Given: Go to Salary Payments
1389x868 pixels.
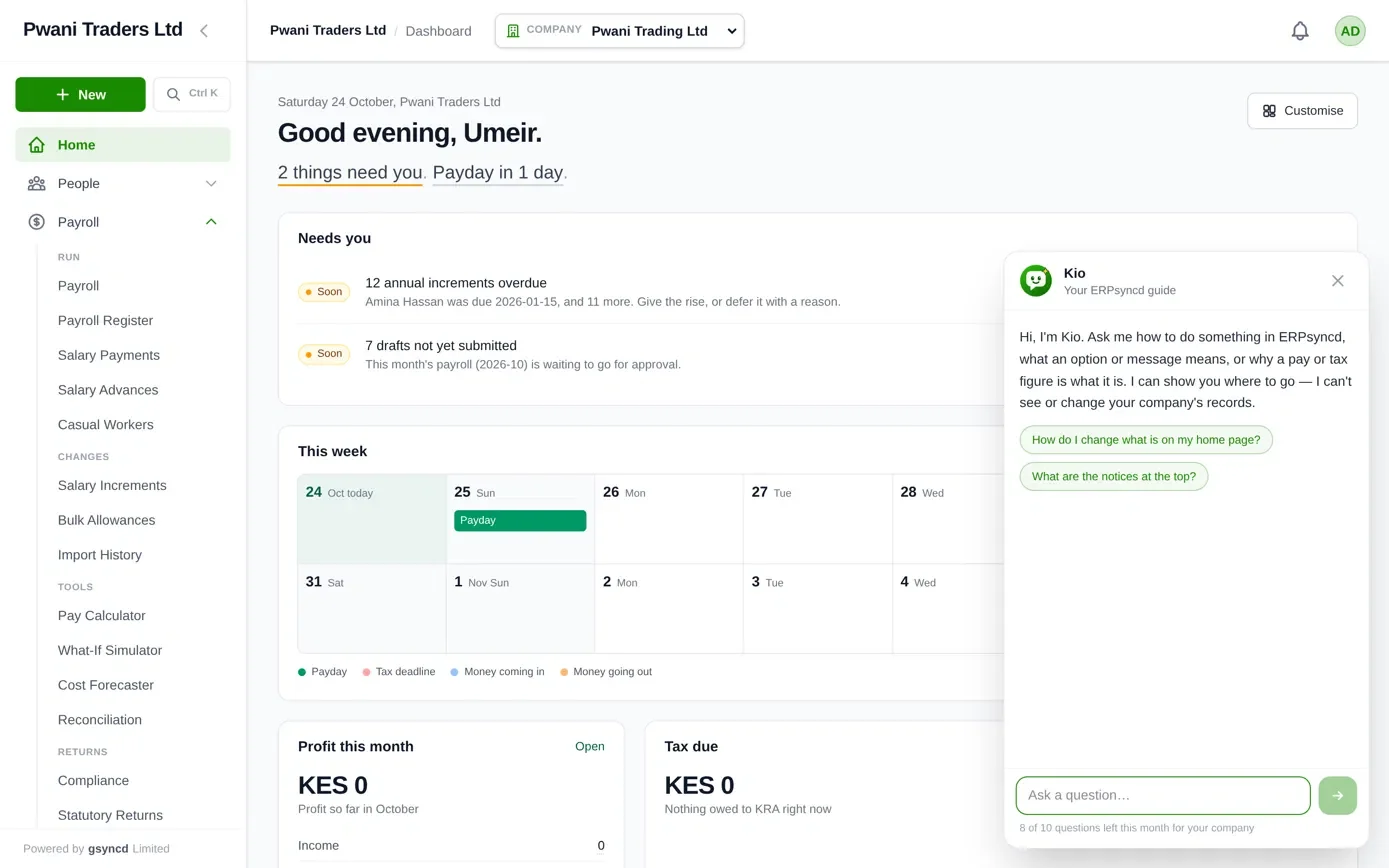Looking at the screenshot, I should [x=109, y=356].
